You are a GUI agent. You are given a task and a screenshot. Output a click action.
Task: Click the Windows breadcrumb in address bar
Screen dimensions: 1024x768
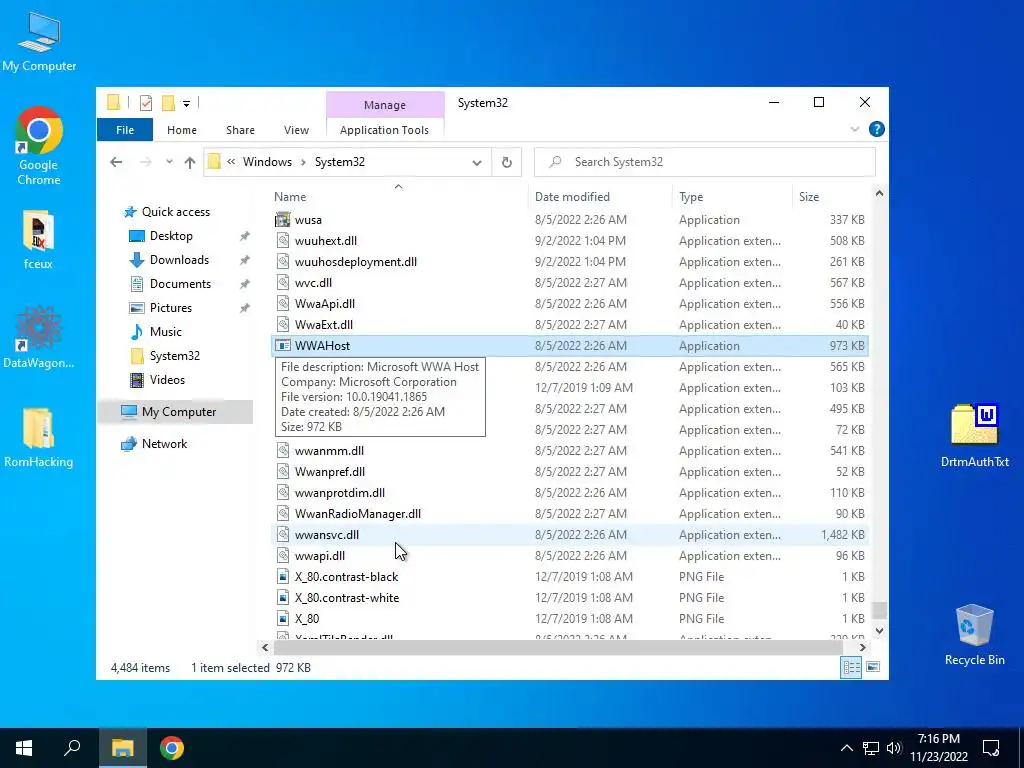(267, 162)
